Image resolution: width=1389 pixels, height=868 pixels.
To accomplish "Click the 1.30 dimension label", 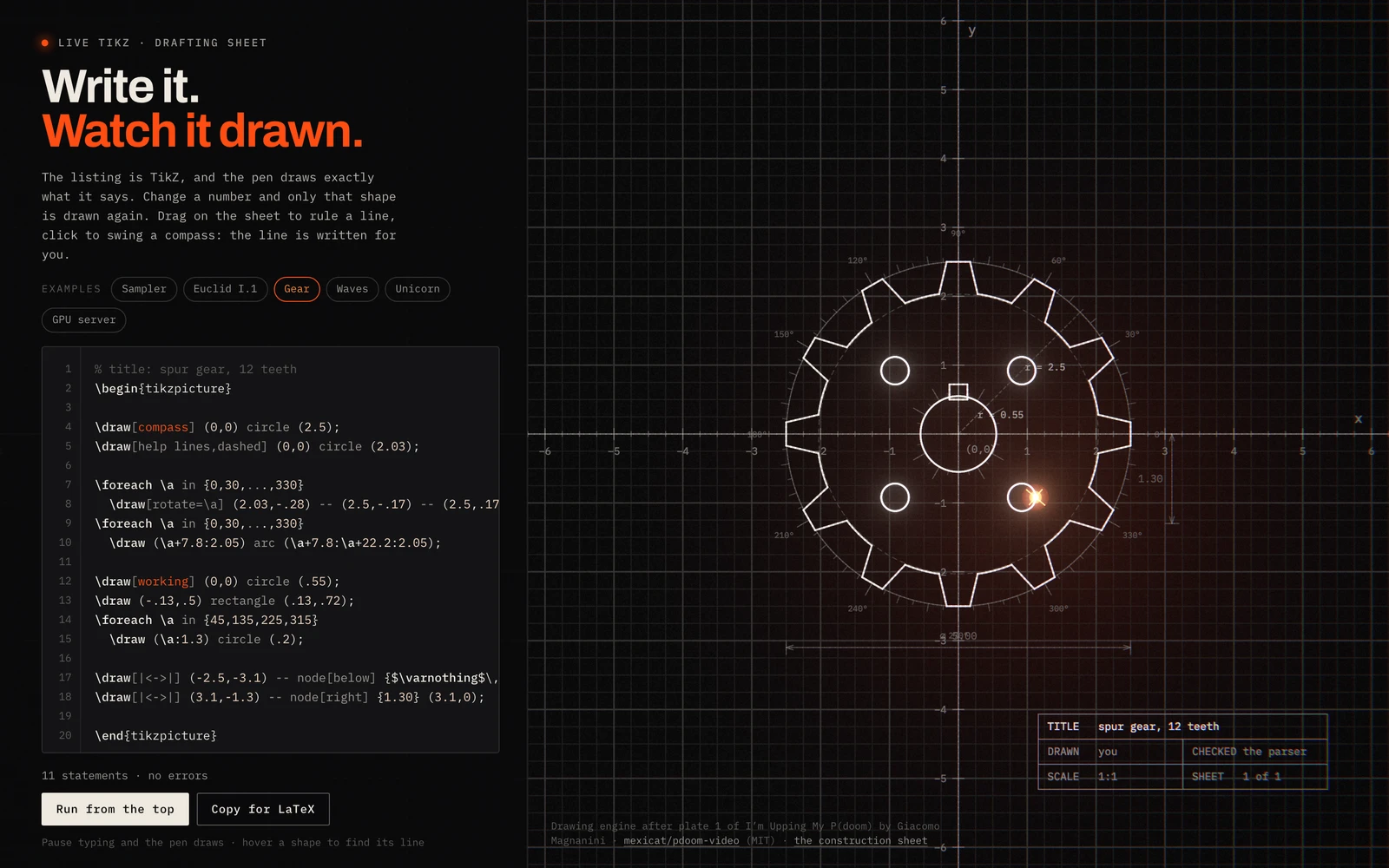I will pos(1150,478).
